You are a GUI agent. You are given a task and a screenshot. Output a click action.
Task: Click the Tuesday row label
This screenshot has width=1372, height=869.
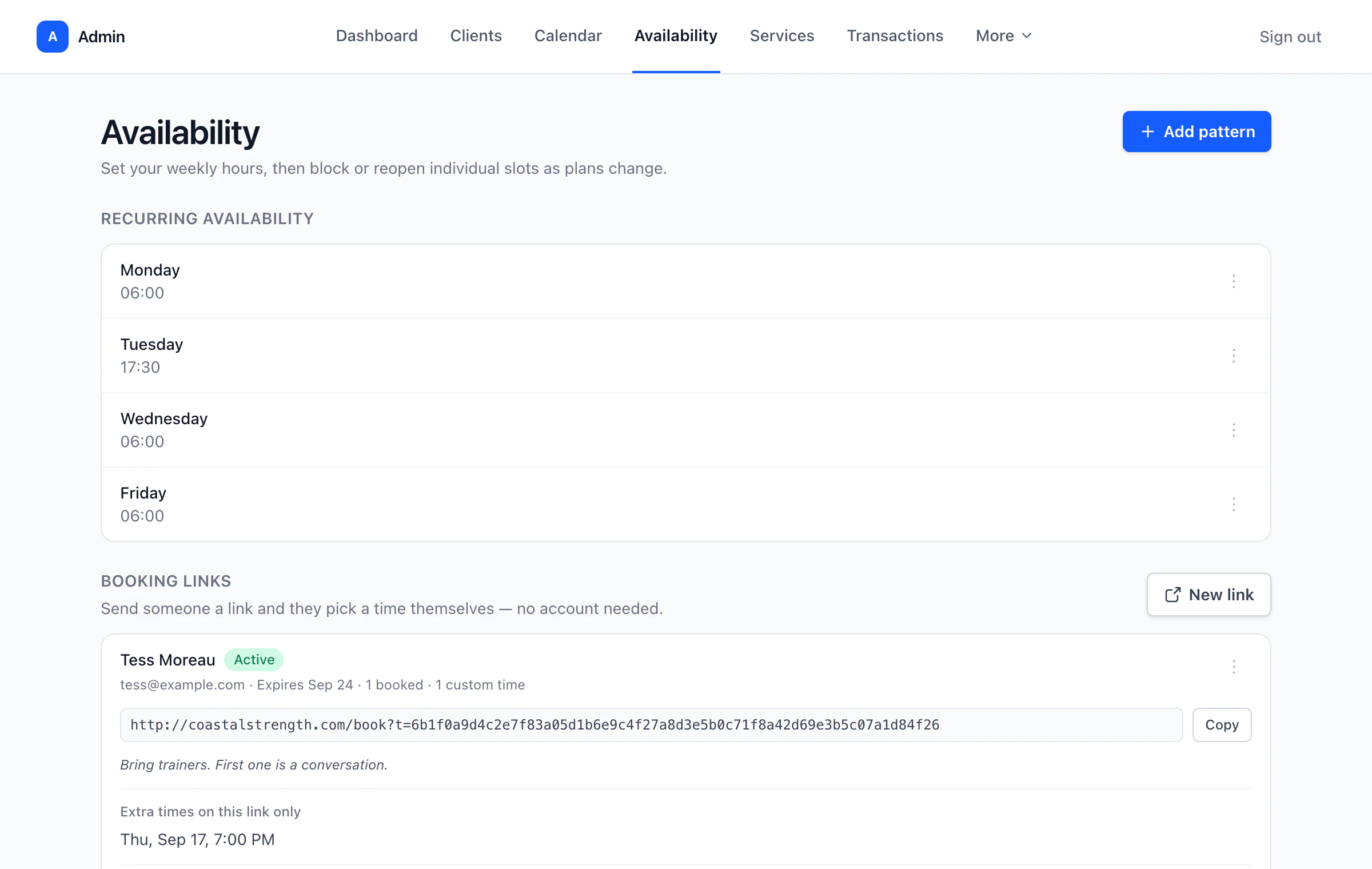(151, 344)
